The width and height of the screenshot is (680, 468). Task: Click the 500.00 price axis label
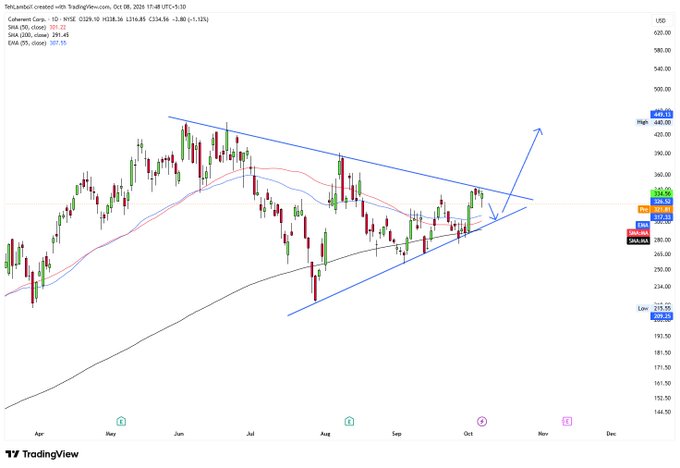(662, 89)
